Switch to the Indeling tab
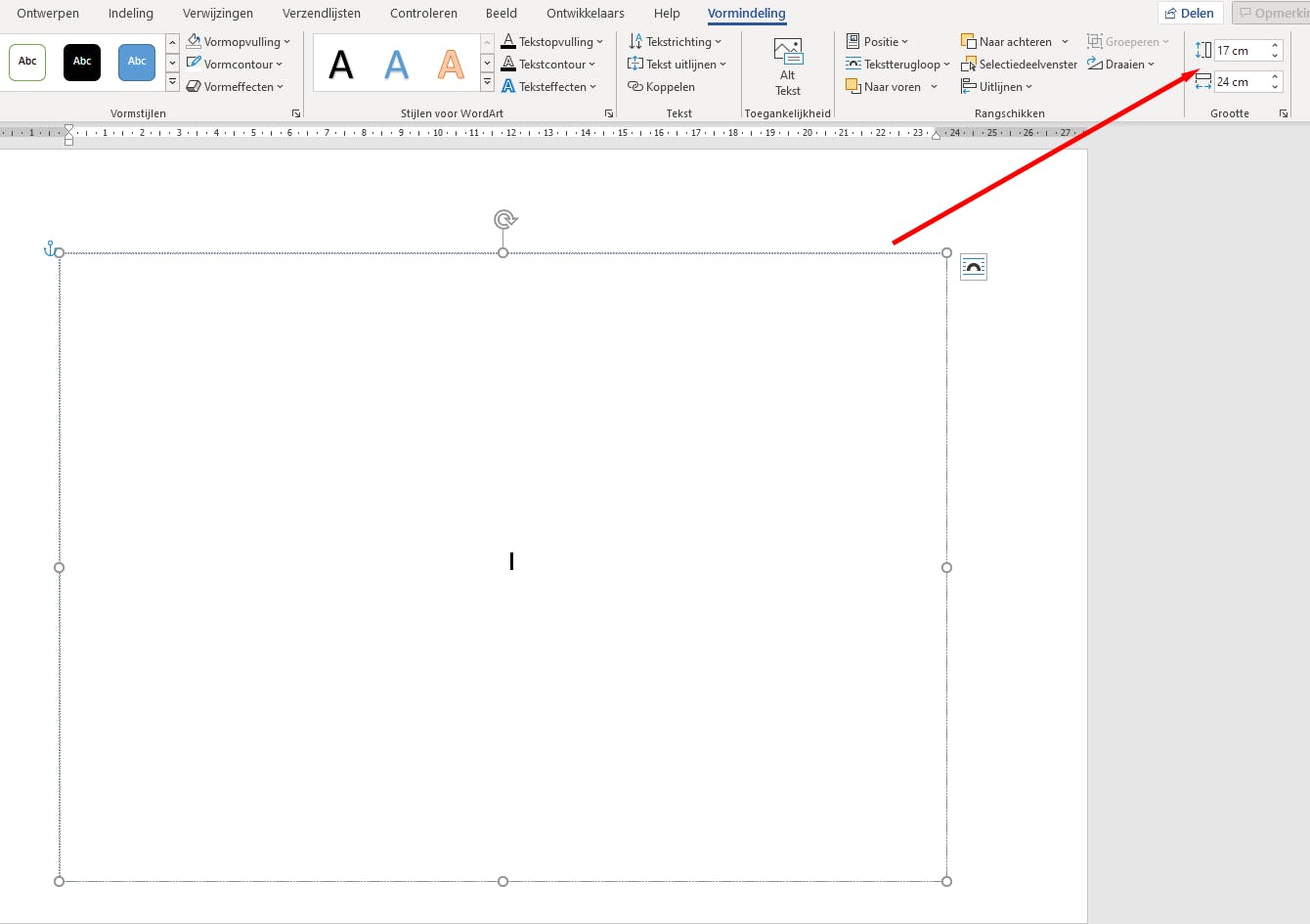 pos(131,14)
